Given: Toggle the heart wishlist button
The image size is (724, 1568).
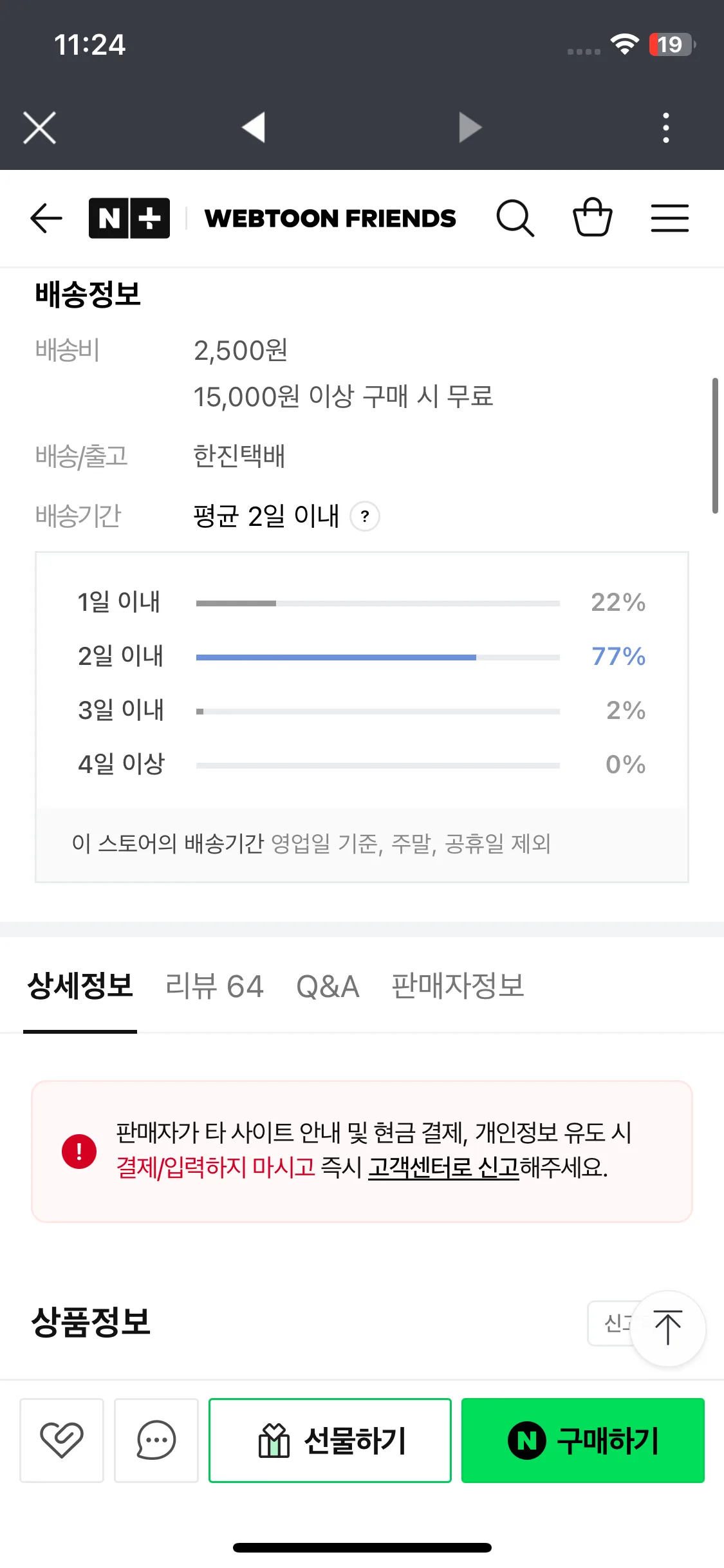Looking at the screenshot, I should point(62,1441).
